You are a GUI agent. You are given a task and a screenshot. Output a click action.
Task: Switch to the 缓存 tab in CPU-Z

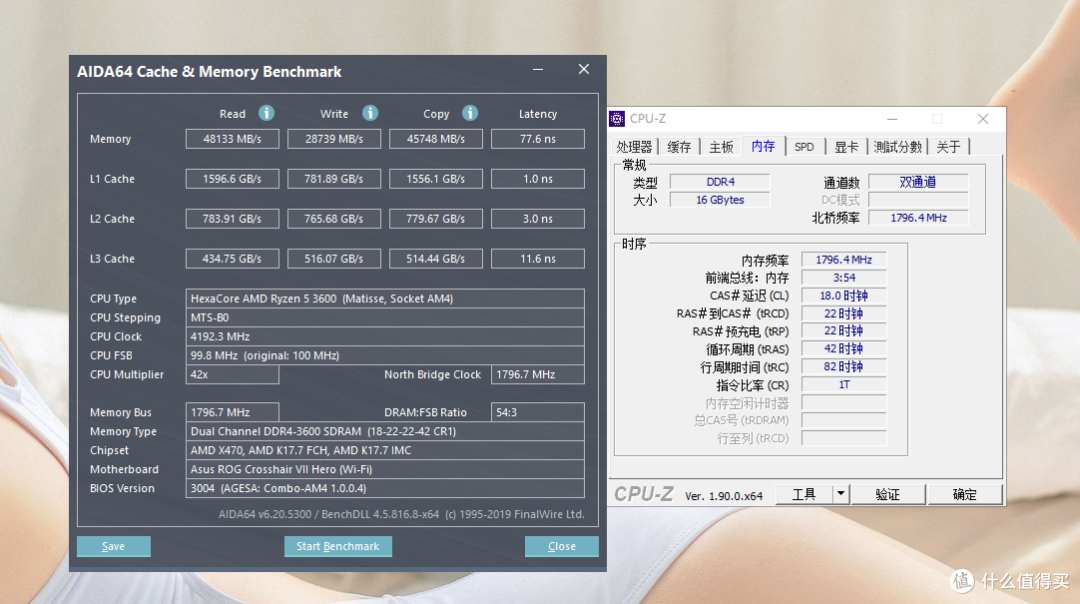tap(679, 147)
